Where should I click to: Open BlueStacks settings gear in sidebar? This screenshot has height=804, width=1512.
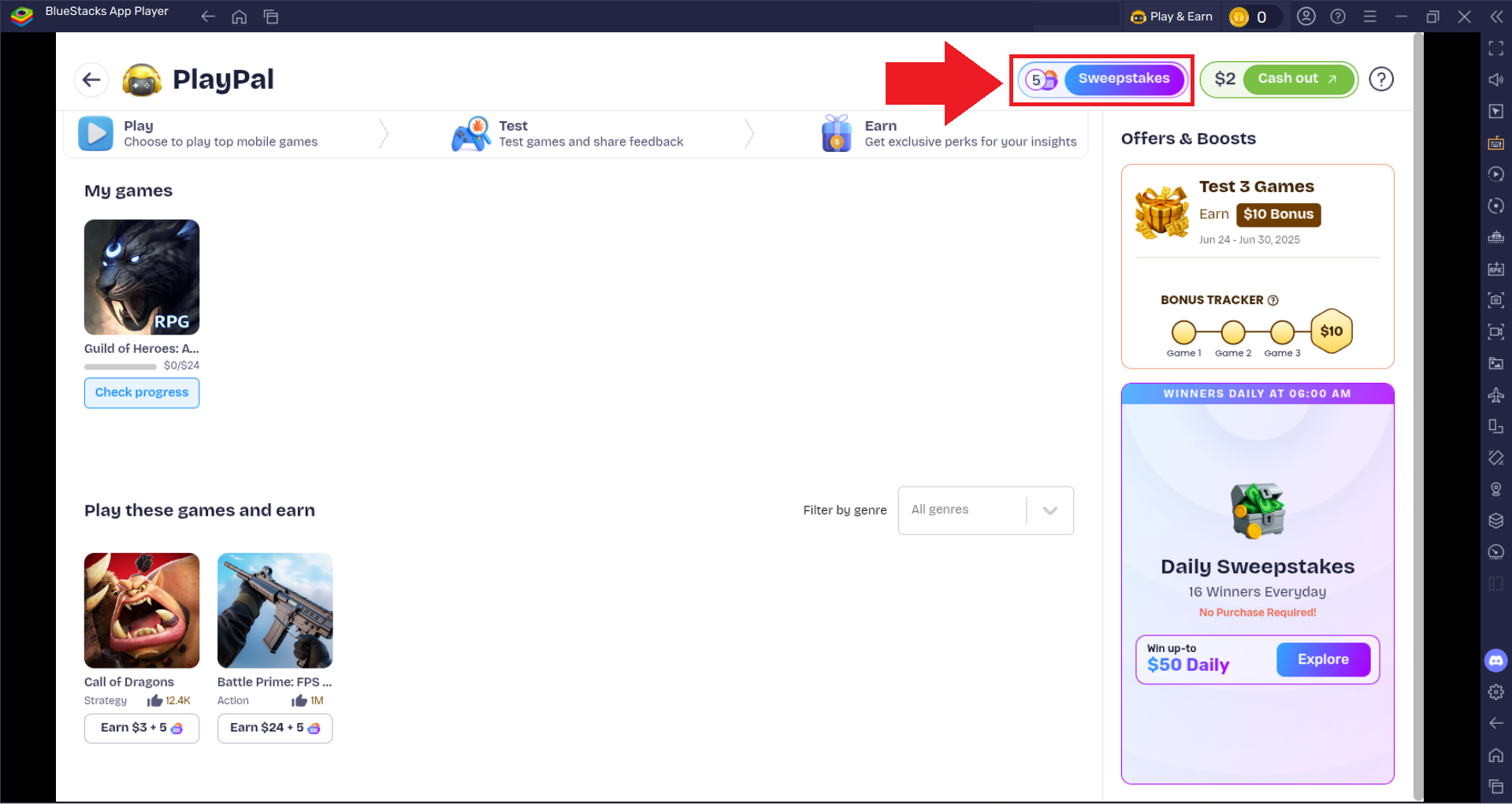click(1495, 691)
